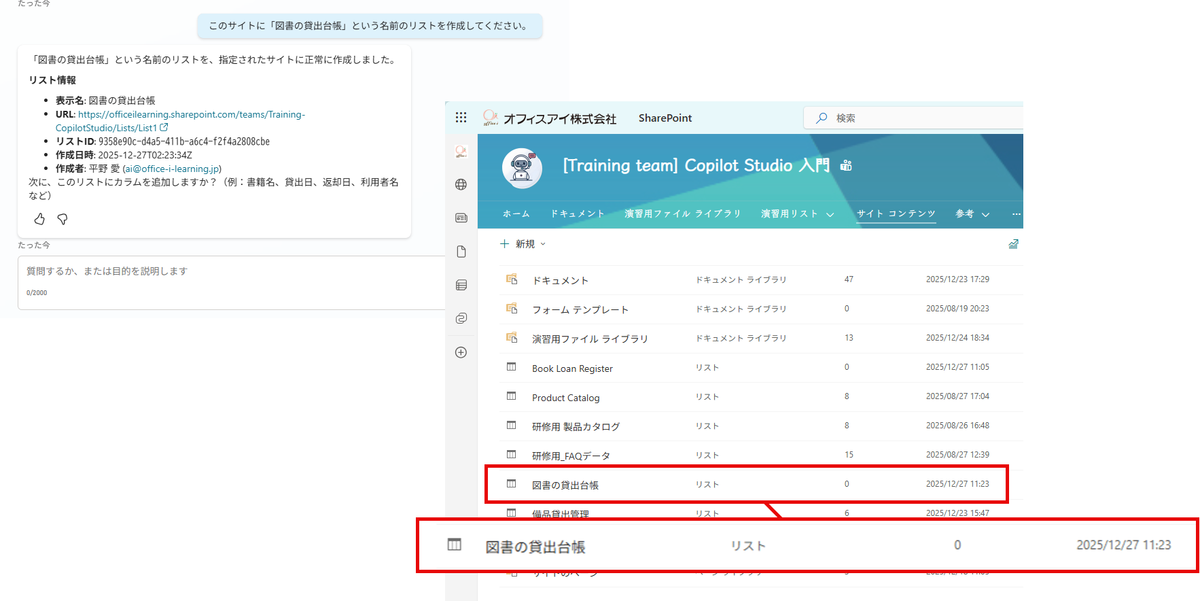
Task: Click the thumbs down feedback icon
Action: (62, 219)
